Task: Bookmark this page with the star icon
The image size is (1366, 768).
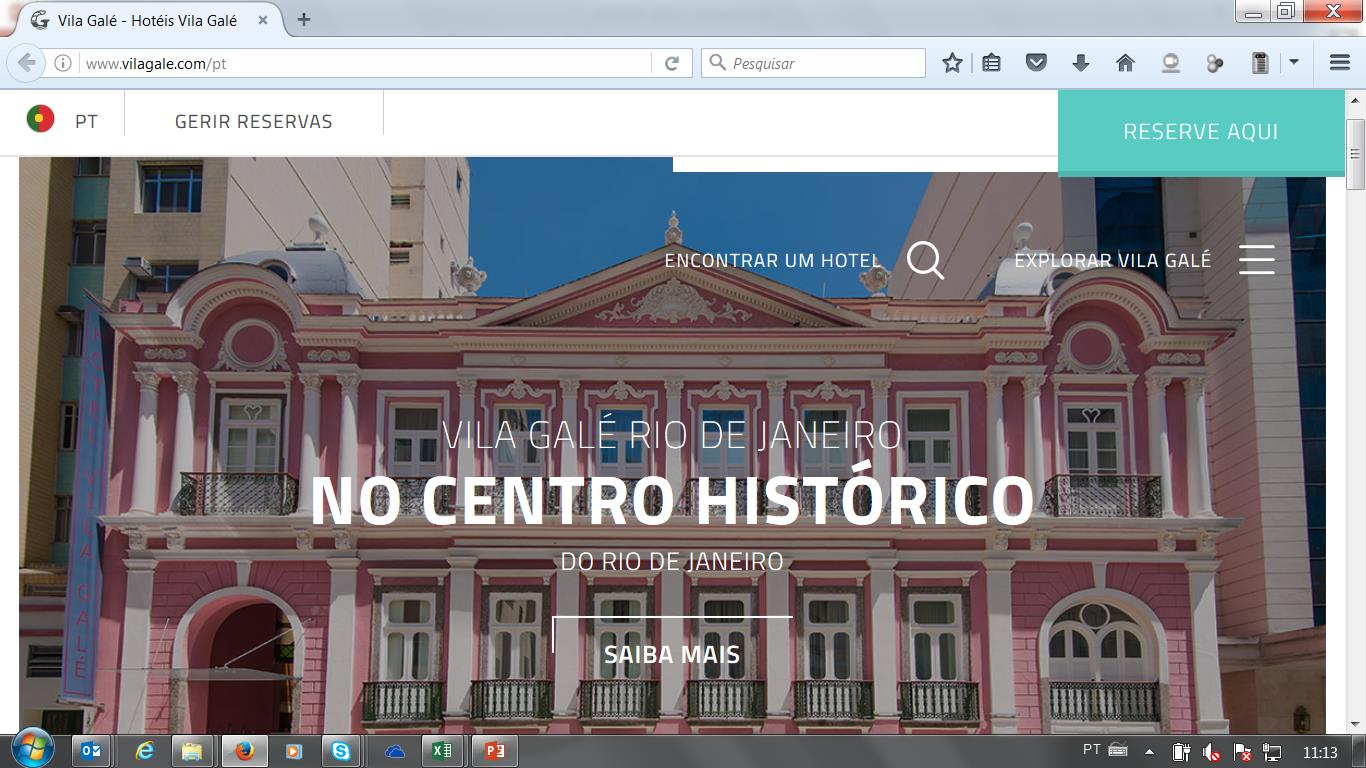Action: point(952,63)
